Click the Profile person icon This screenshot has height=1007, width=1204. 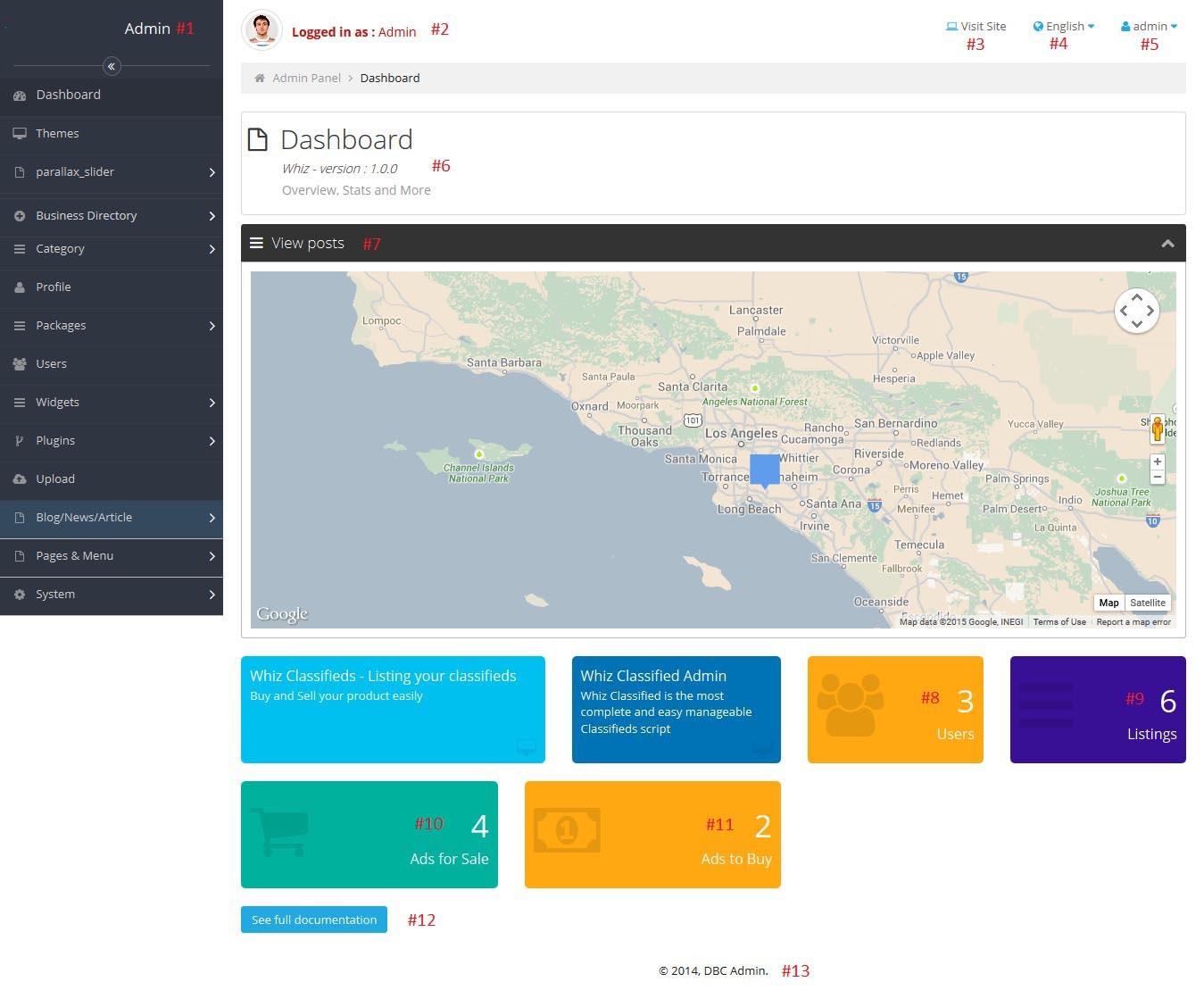[x=20, y=287]
